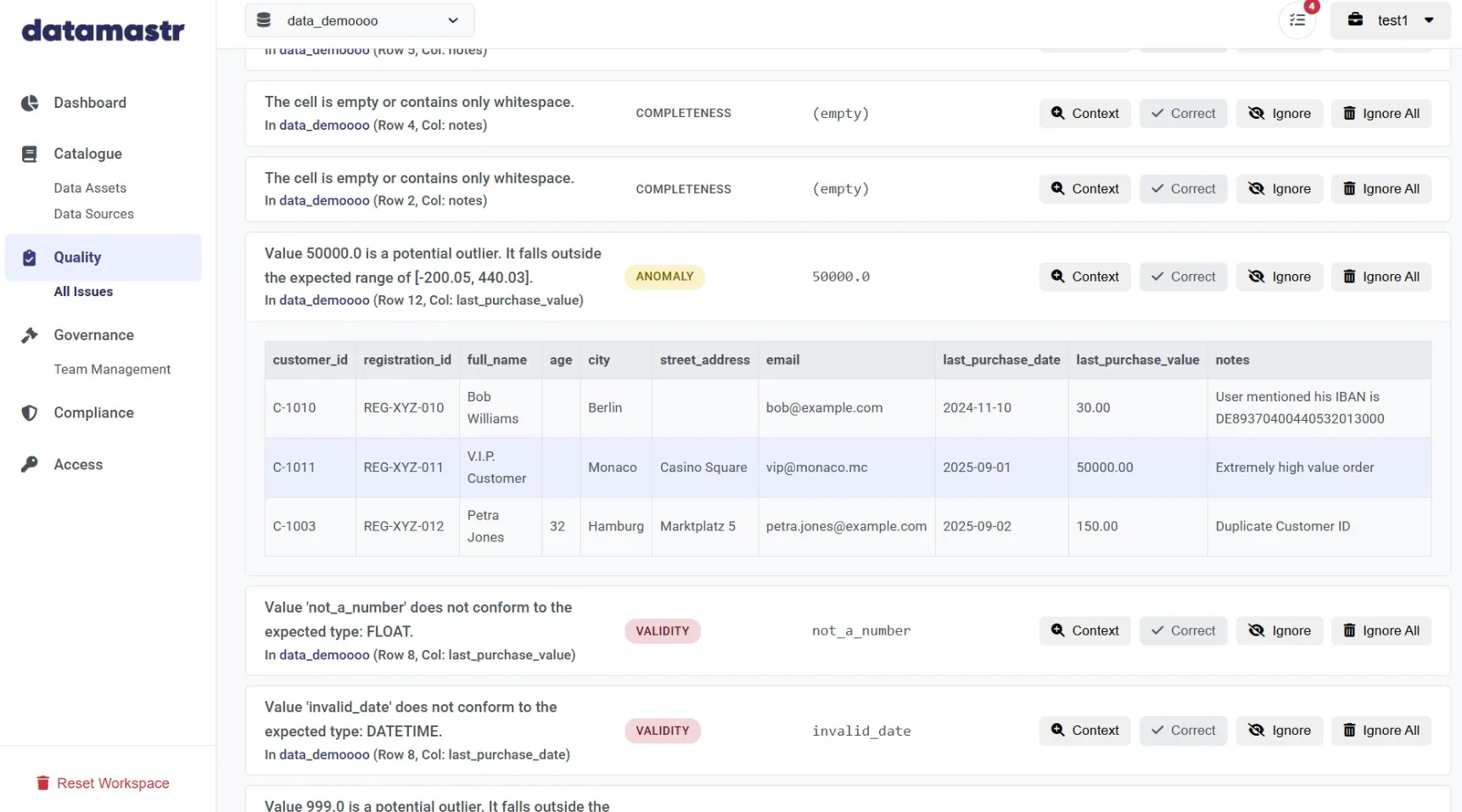Screen dimensions: 1462x812
Task: Open Context for the Row 2 notes issue
Action: click(x=1084, y=189)
